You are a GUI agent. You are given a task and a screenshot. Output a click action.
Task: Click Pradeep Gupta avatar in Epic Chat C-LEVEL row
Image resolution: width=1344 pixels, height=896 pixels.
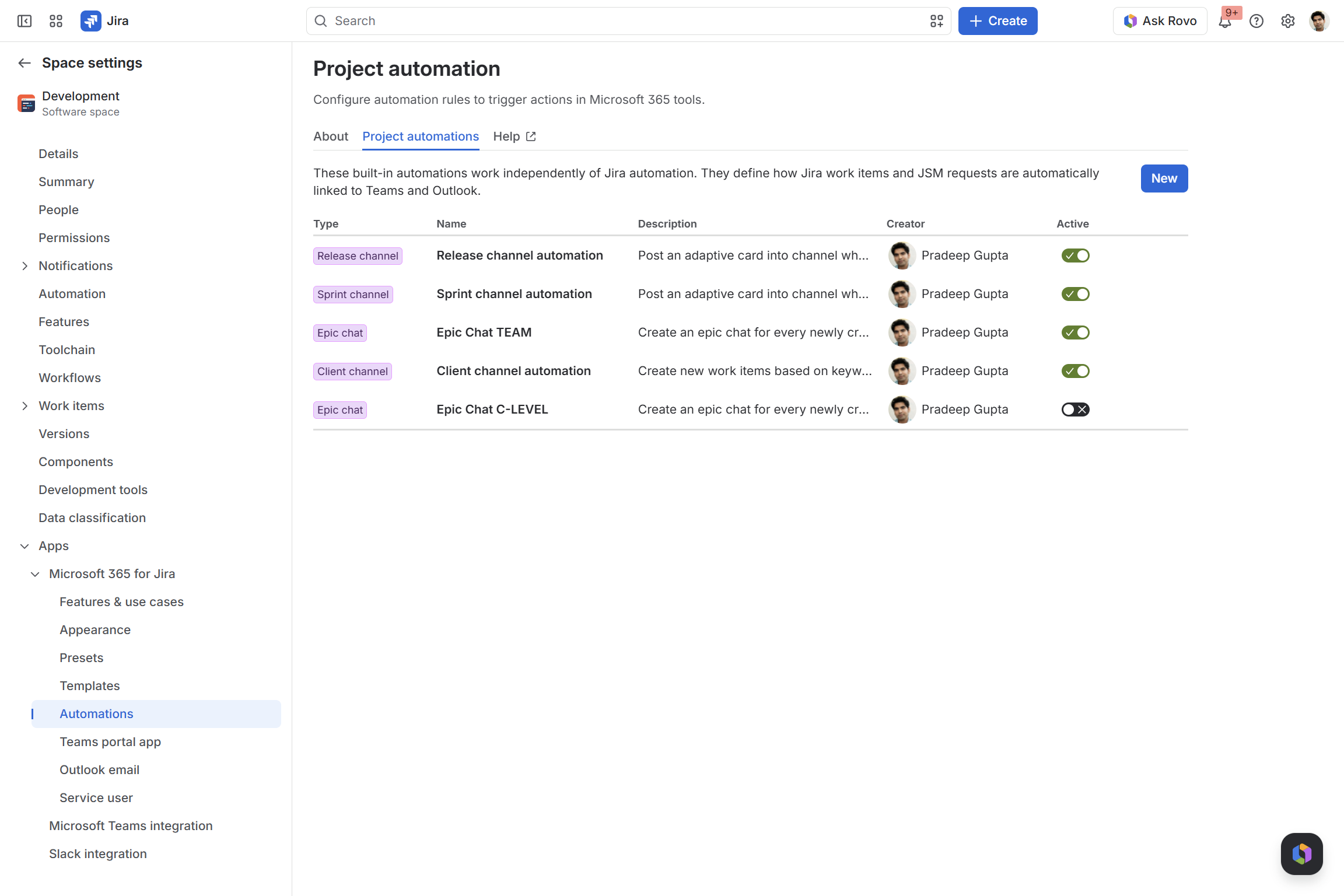click(902, 409)
